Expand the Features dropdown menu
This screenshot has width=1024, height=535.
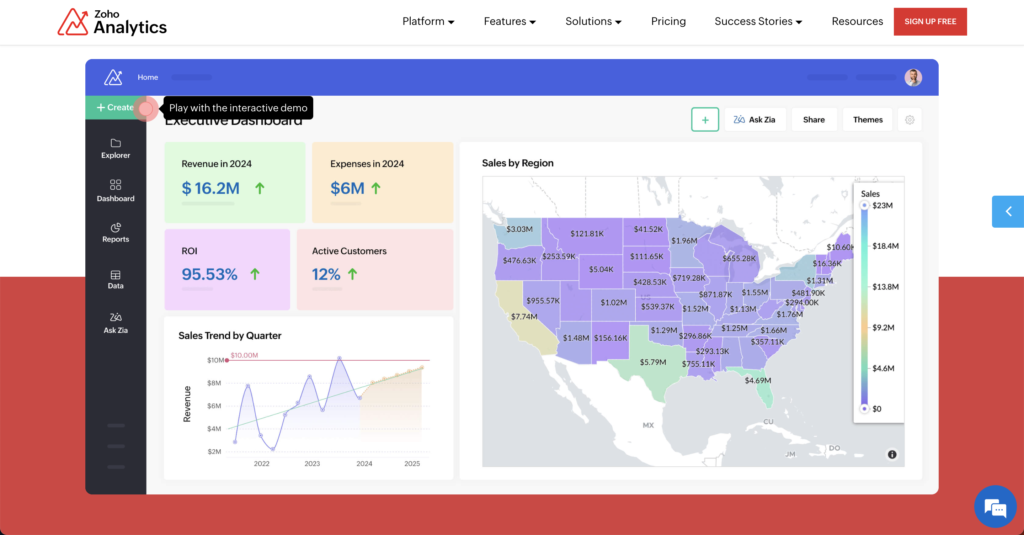coord(509,21)
